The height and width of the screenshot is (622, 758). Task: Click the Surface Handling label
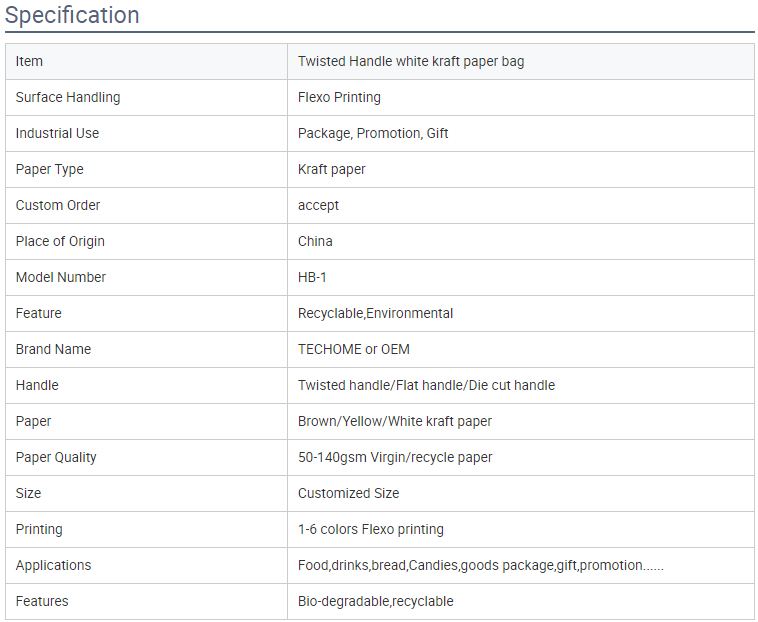(68, 97)
